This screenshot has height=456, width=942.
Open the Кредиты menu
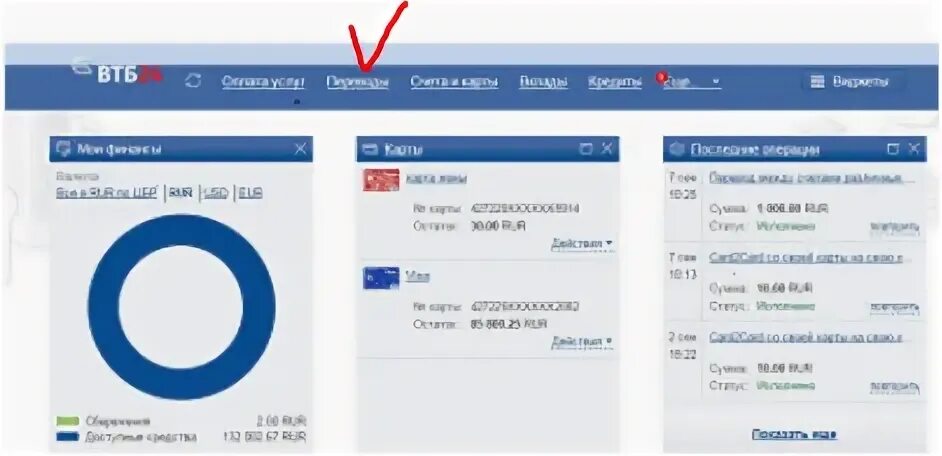(615, 82)
